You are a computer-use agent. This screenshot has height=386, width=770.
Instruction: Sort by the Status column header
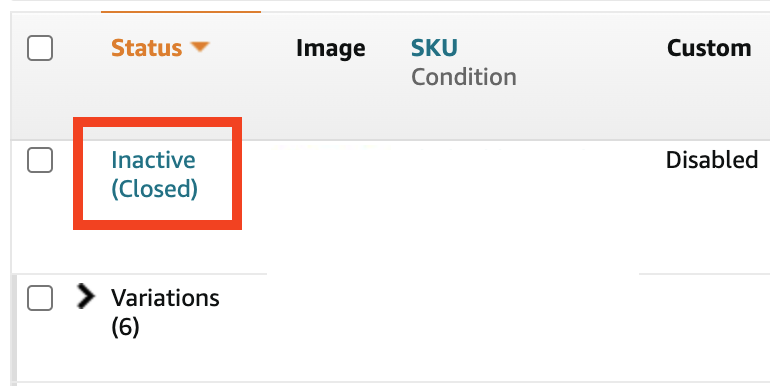click(x=146, y=48)
